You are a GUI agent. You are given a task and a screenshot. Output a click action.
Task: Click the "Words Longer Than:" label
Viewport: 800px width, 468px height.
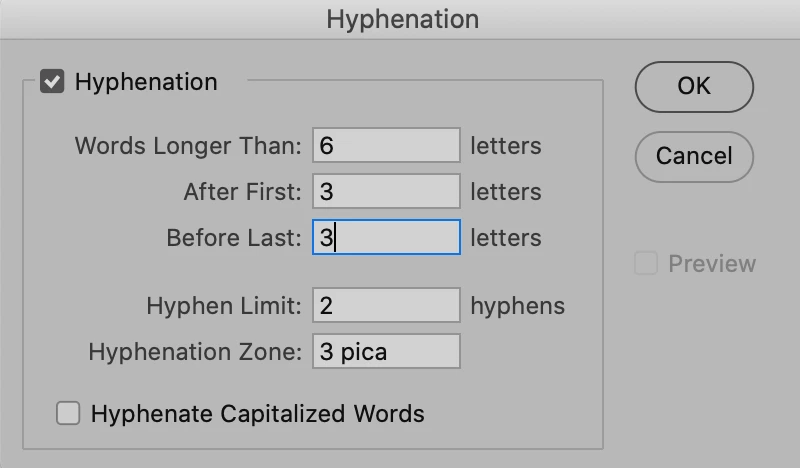(188, 146)
